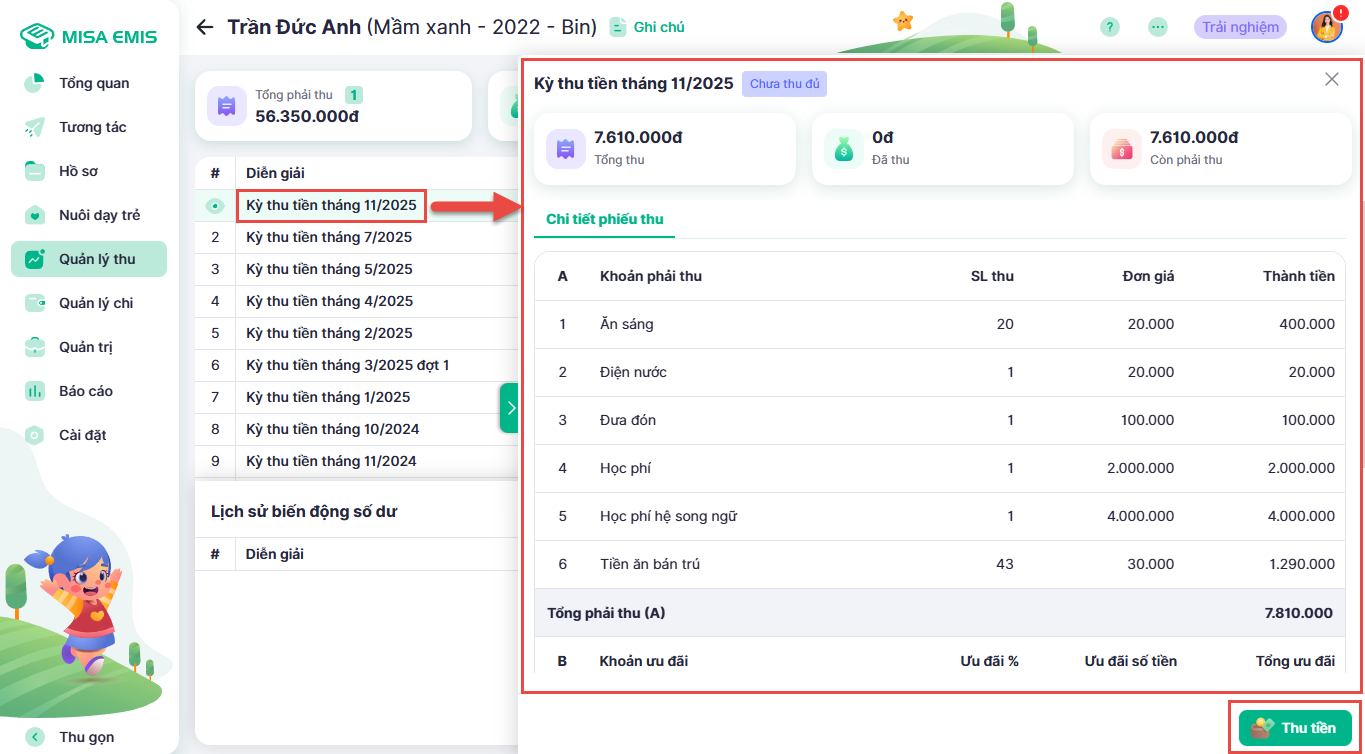Expand panel using green chevron handle
Viewport: 1365px width, 754px height.
[510, 408]
